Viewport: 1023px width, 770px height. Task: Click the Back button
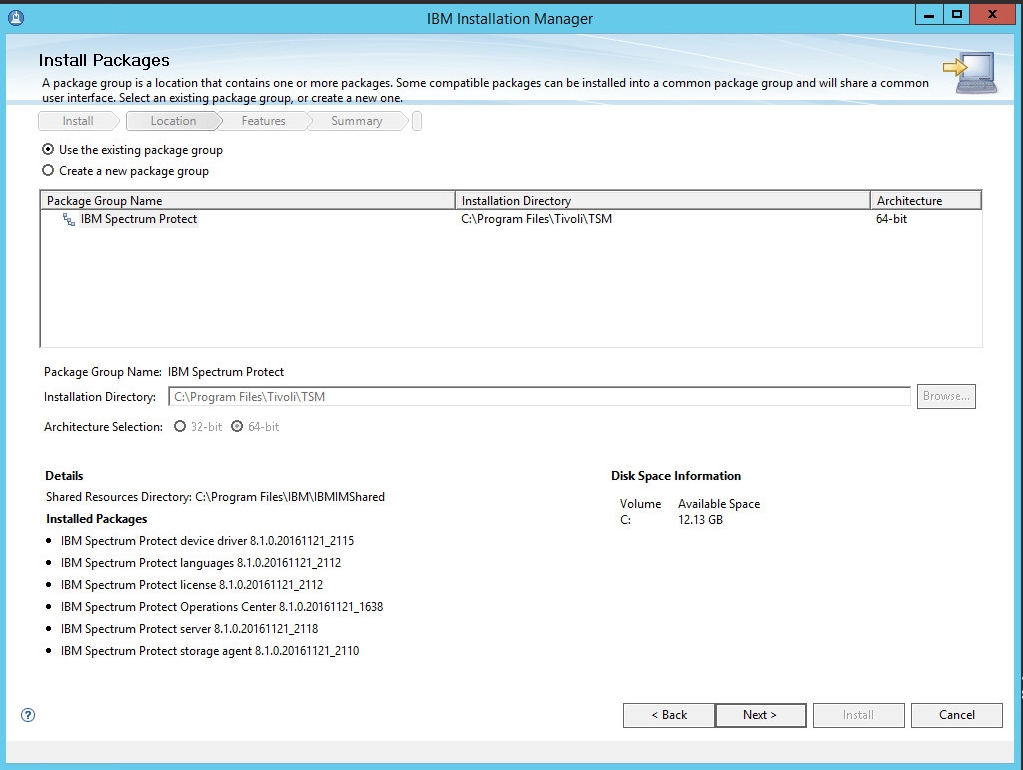pos(669,715)
